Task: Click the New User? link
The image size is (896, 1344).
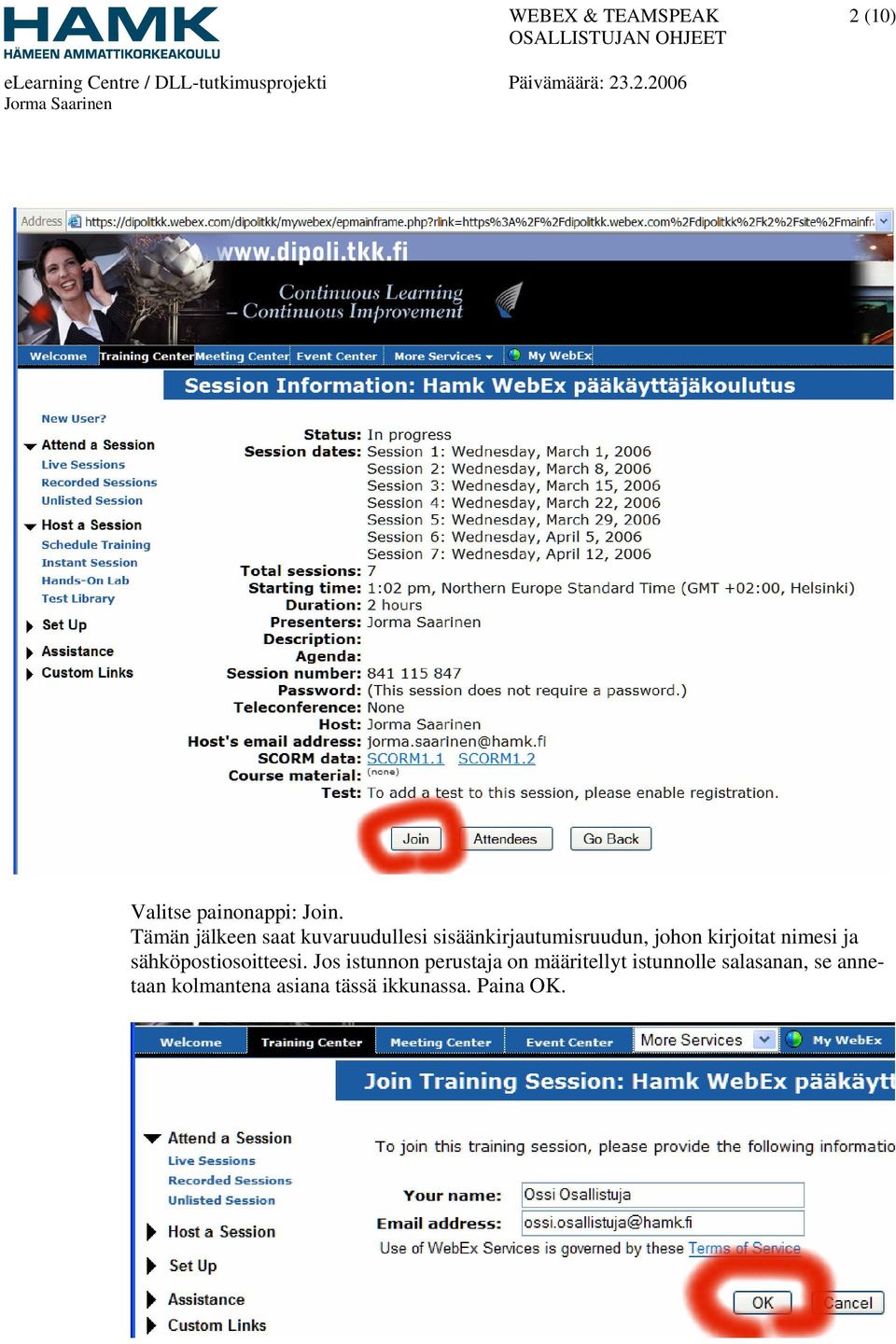Action: coord(74,419)
